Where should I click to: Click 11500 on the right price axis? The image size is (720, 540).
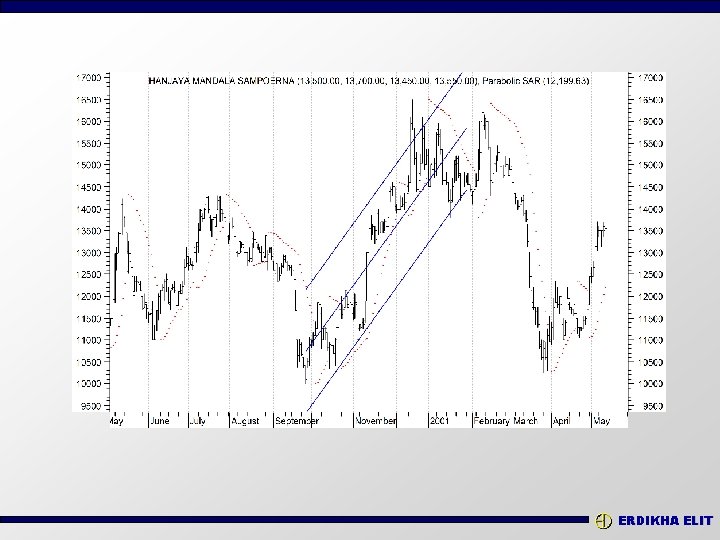[650, 319]
